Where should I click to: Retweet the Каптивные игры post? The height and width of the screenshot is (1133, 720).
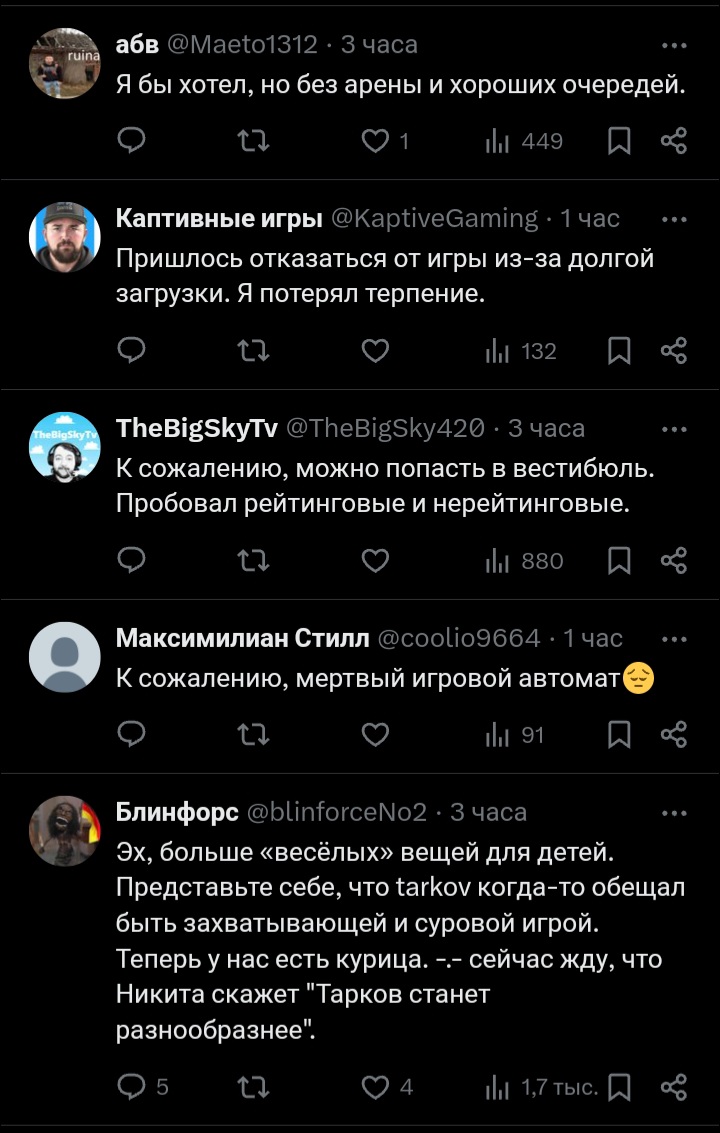coord(254,352)
